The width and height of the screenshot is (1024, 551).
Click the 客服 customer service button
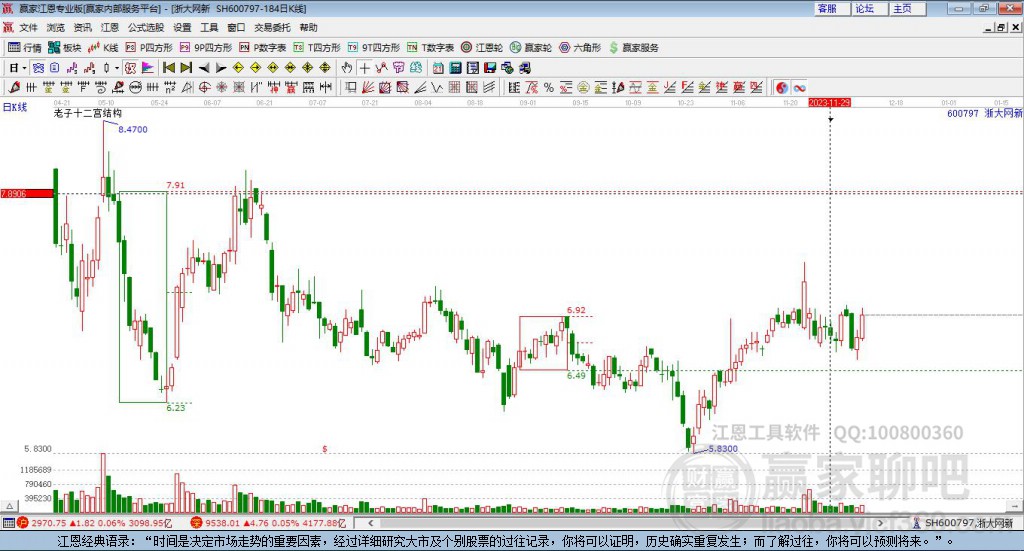tap(831, 8)
